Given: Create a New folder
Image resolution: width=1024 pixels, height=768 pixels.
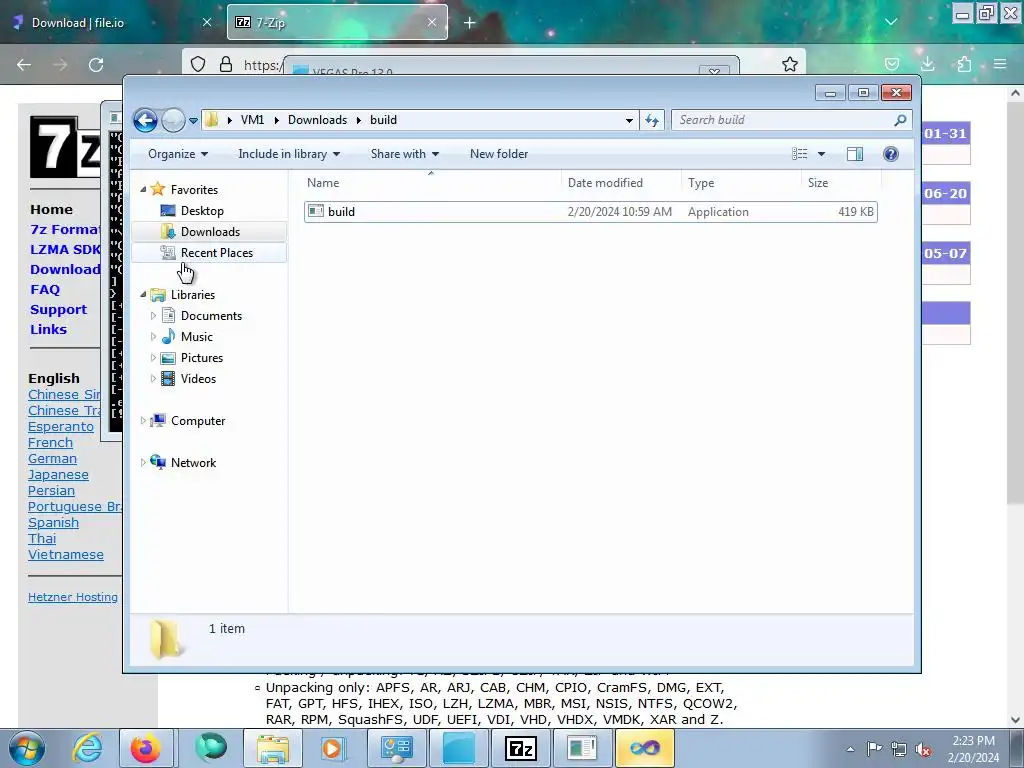Looking at the screenshot, I should point(499,154).
